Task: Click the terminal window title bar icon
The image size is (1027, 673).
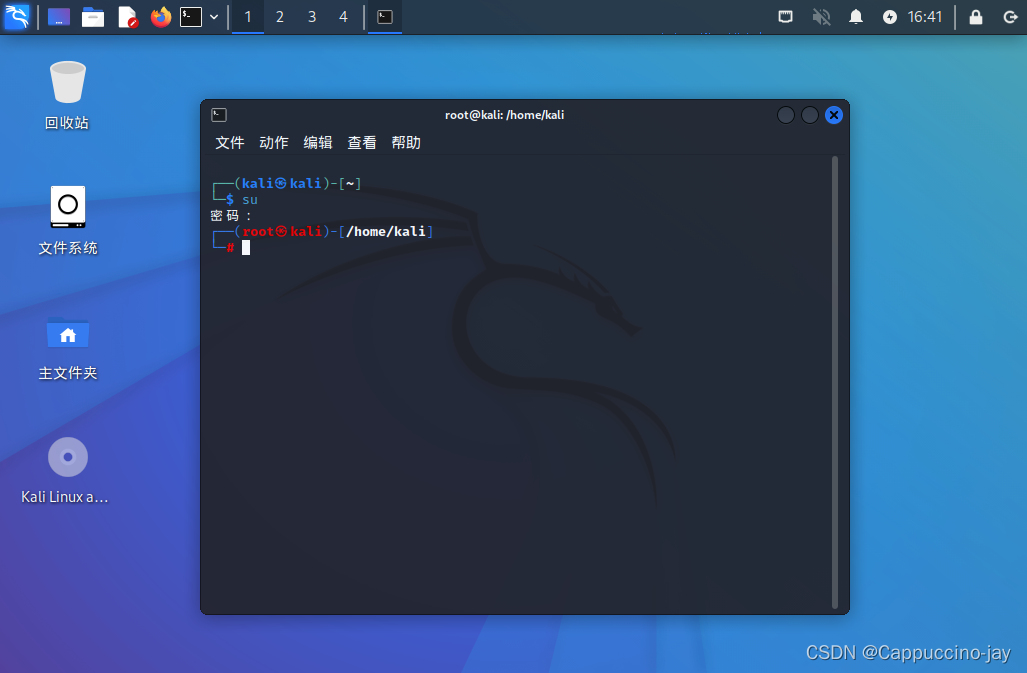Action: 219,115
